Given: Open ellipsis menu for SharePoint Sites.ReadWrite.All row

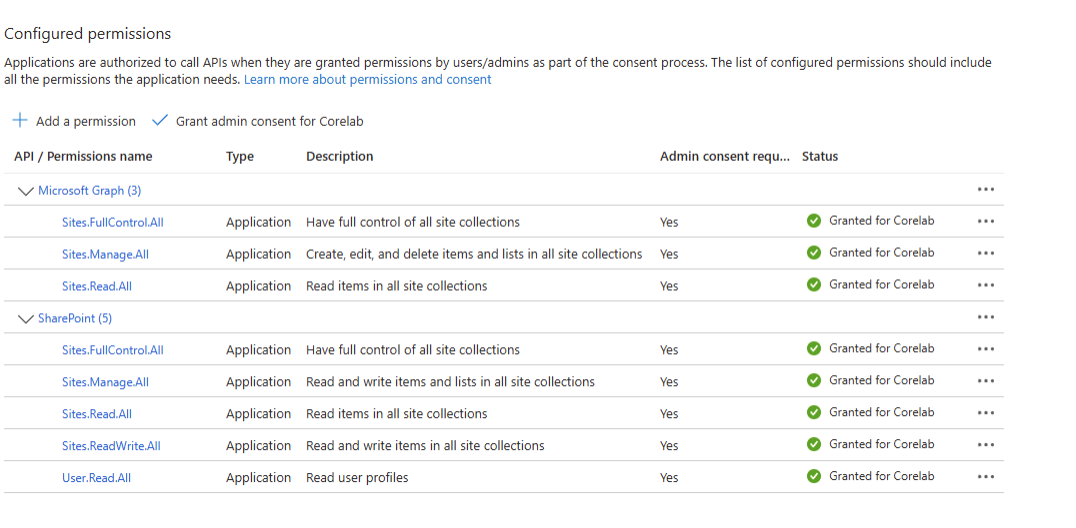Looking at the screenshot, I should point(986,445).
